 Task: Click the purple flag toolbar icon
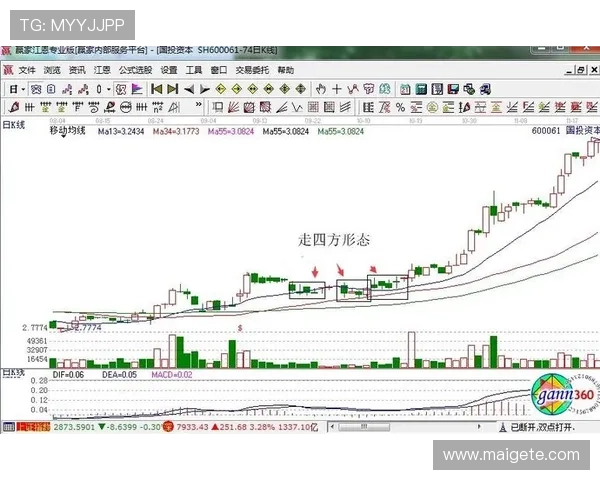point(137,90)
